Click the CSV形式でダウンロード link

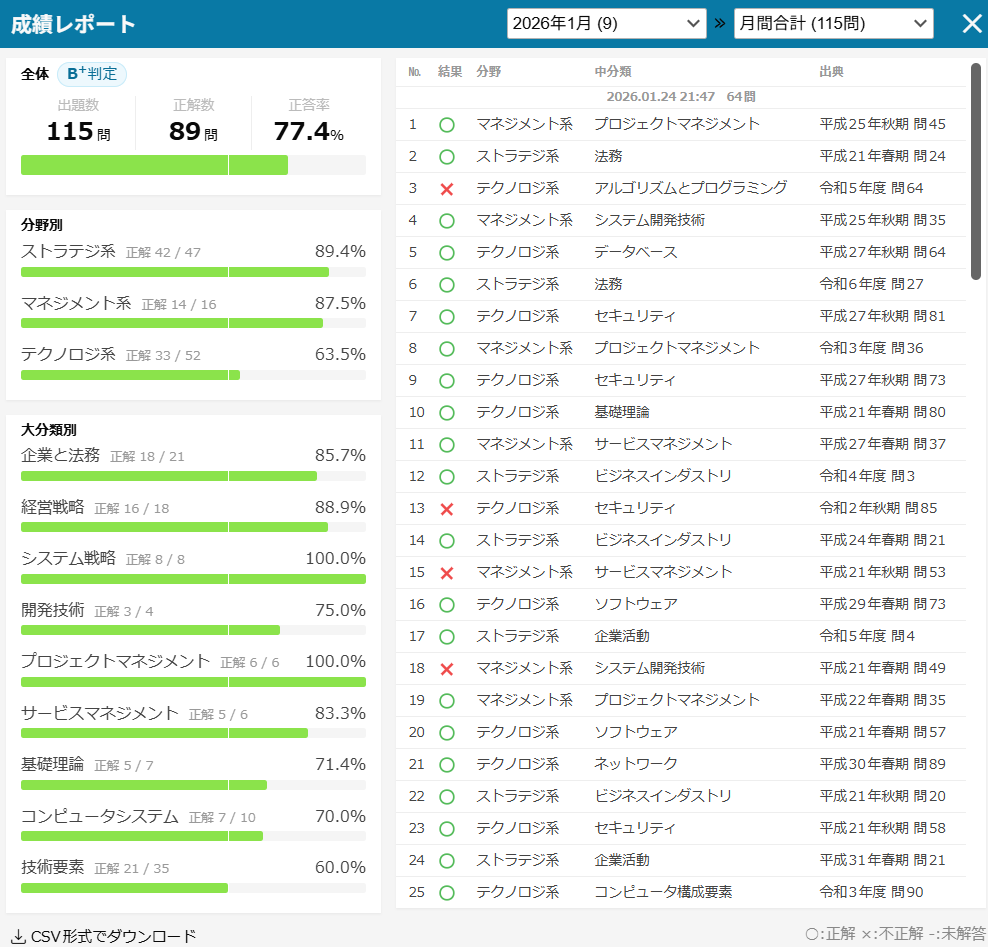coord(113,936)
